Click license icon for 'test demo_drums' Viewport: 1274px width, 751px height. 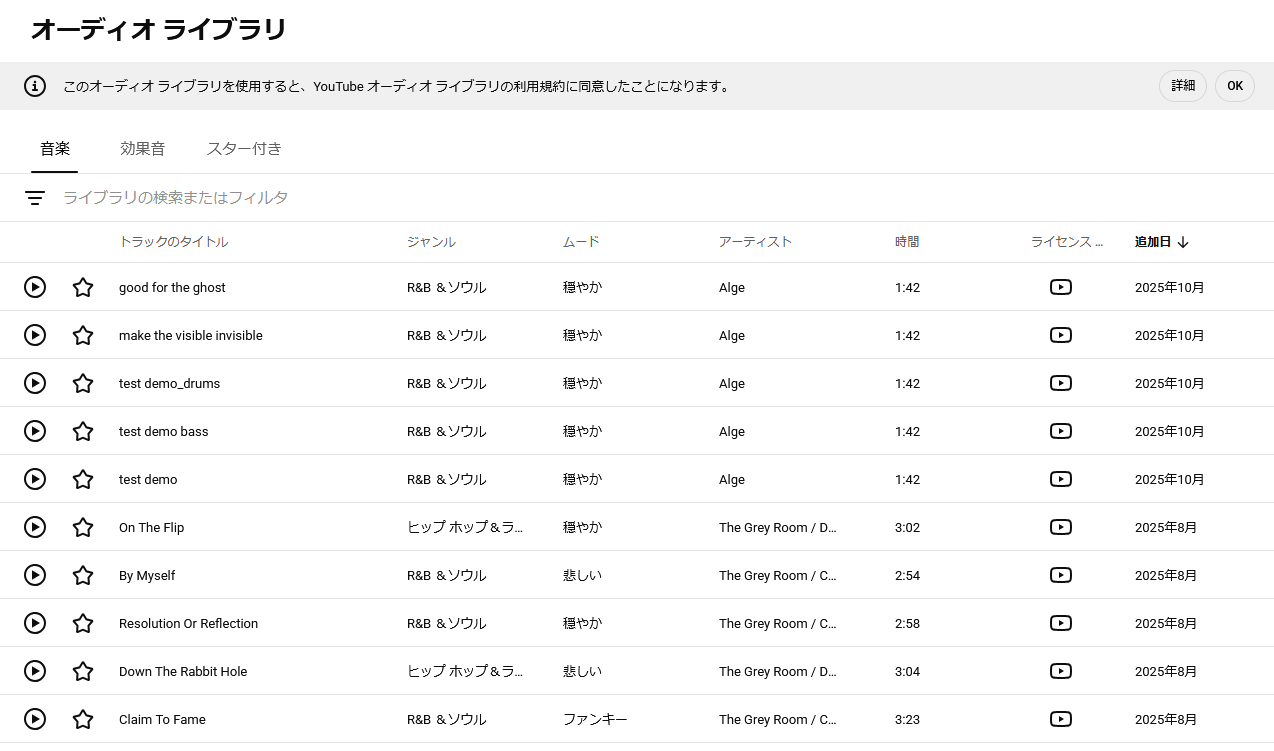point(1061,383)
